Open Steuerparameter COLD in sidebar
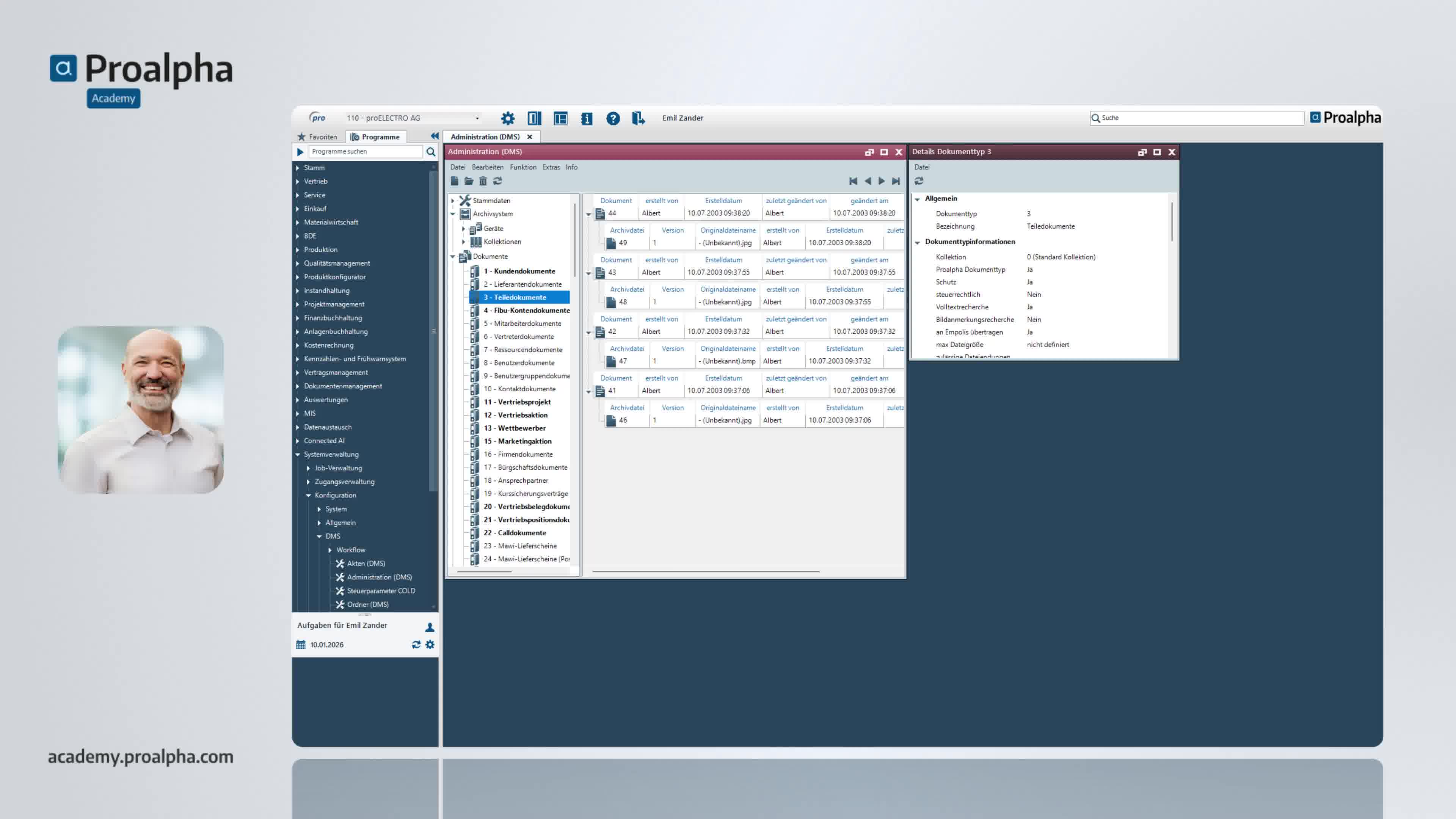This screenshot has width=1456, height=819. click(380, 591)
